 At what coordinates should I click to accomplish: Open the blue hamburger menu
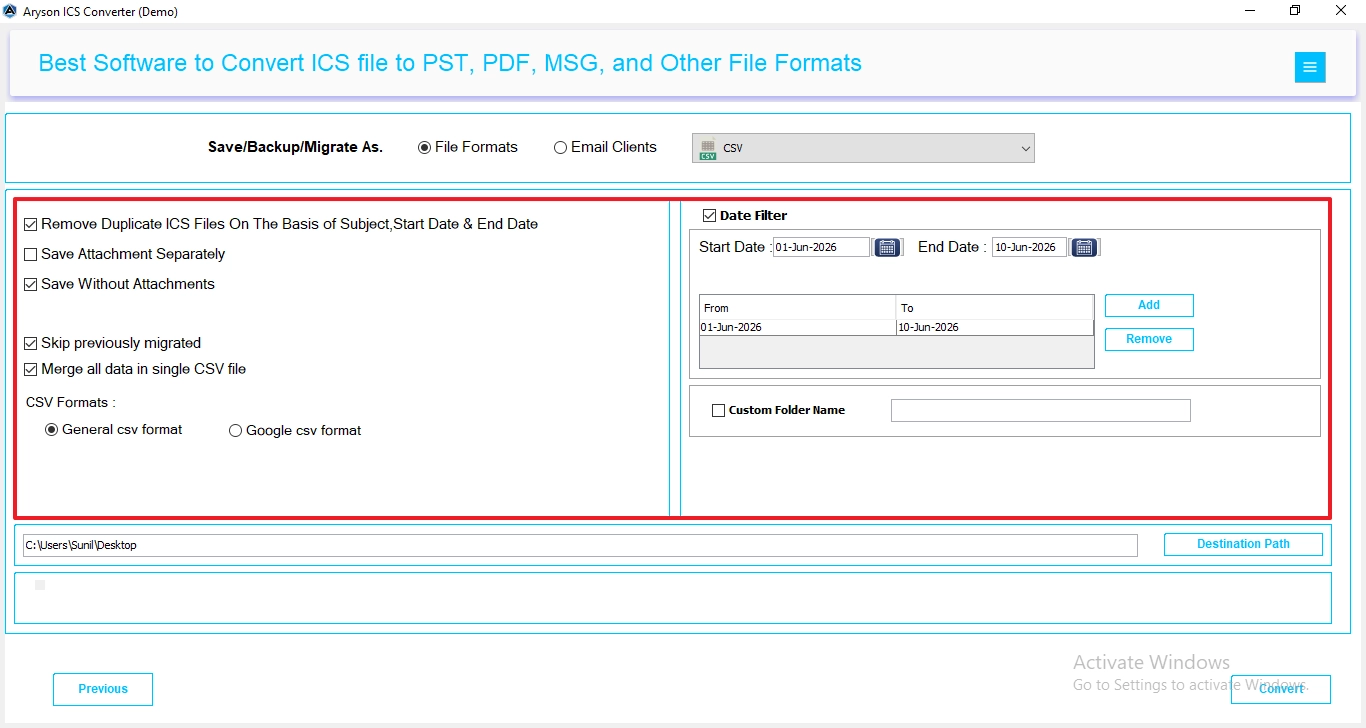[1310, 67]
